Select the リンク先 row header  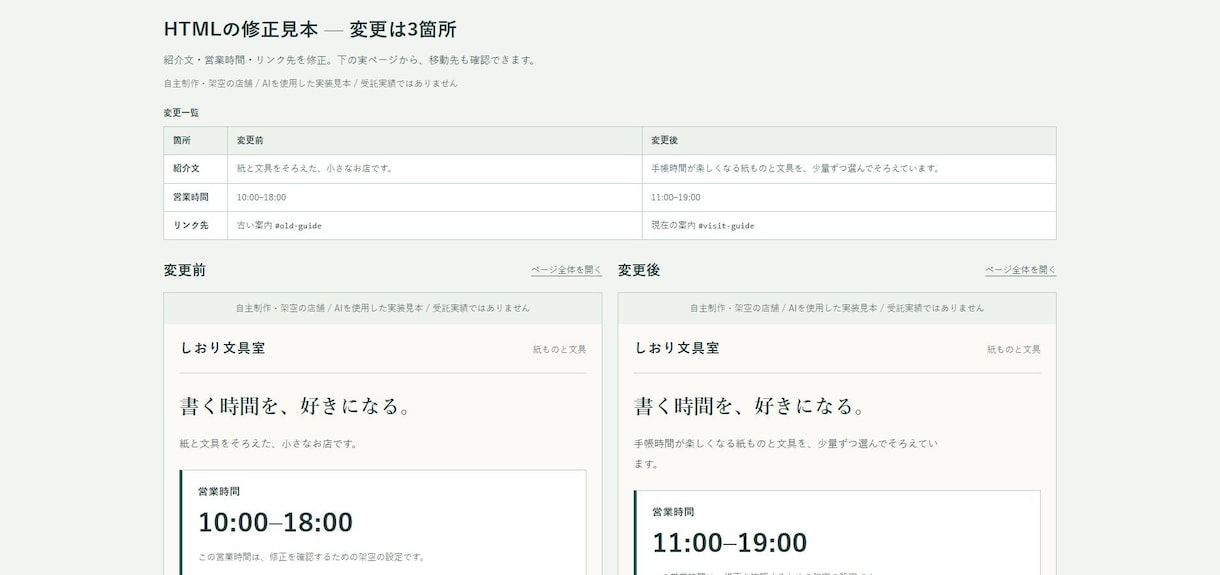pos(195,225)
